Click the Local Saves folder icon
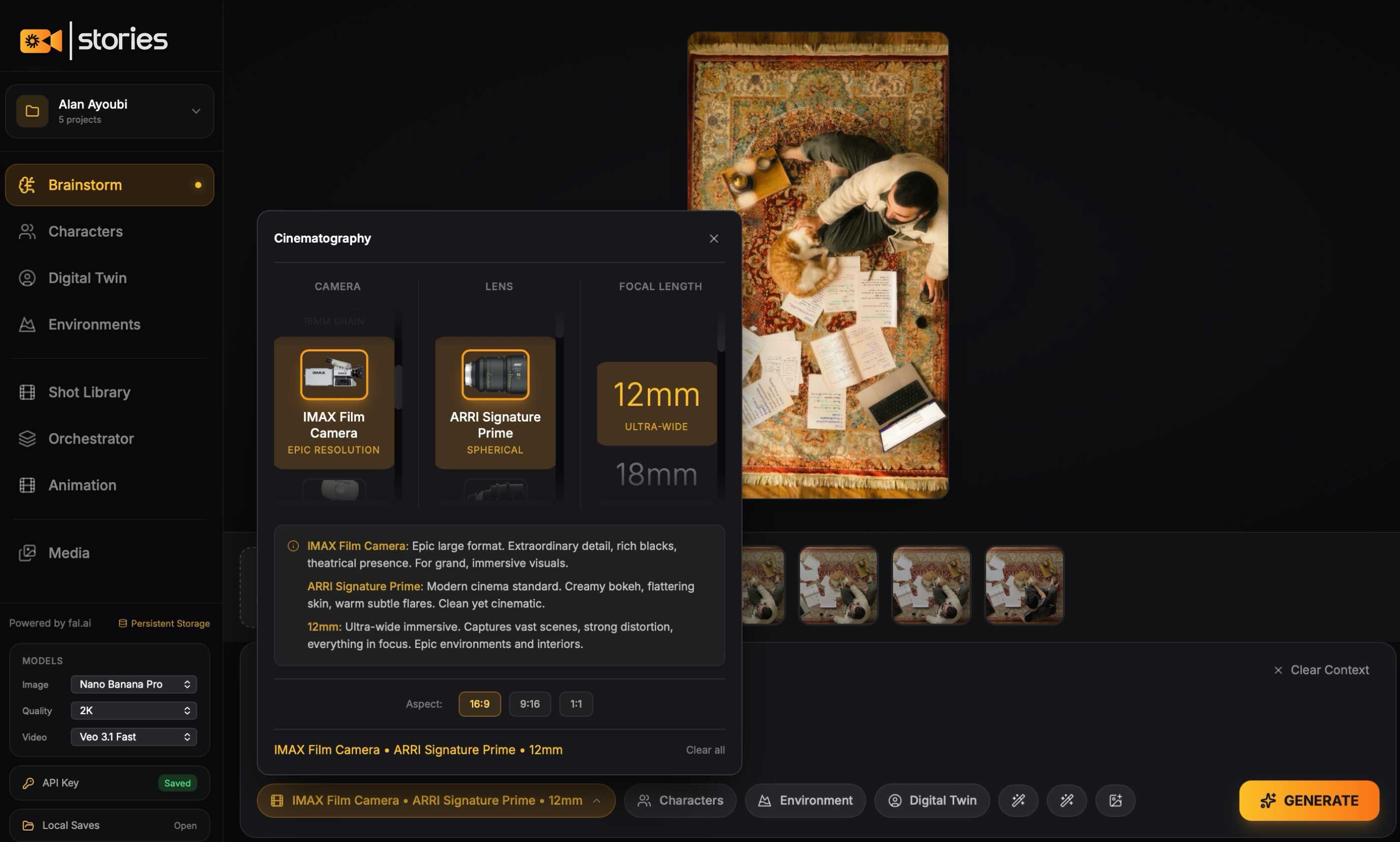Viewport: 1400px width, 842px height. point(28,825)
